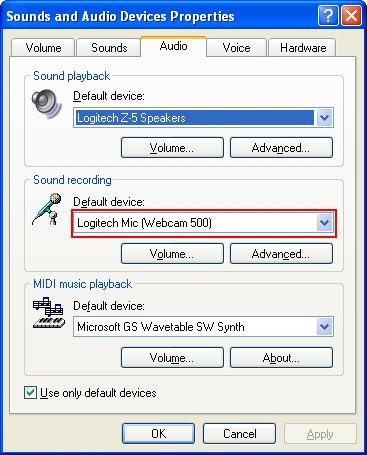Click the title bar Help question mark button
This screenshot has height=455, width=367.
[x=328, y=16]
